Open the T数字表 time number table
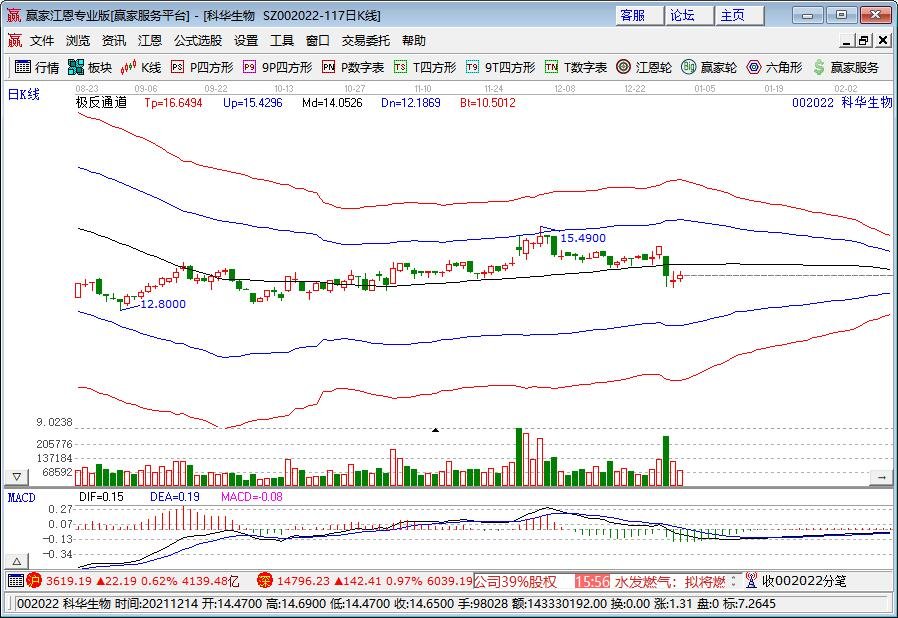898x618 pixels. click(x=576, y=68)
